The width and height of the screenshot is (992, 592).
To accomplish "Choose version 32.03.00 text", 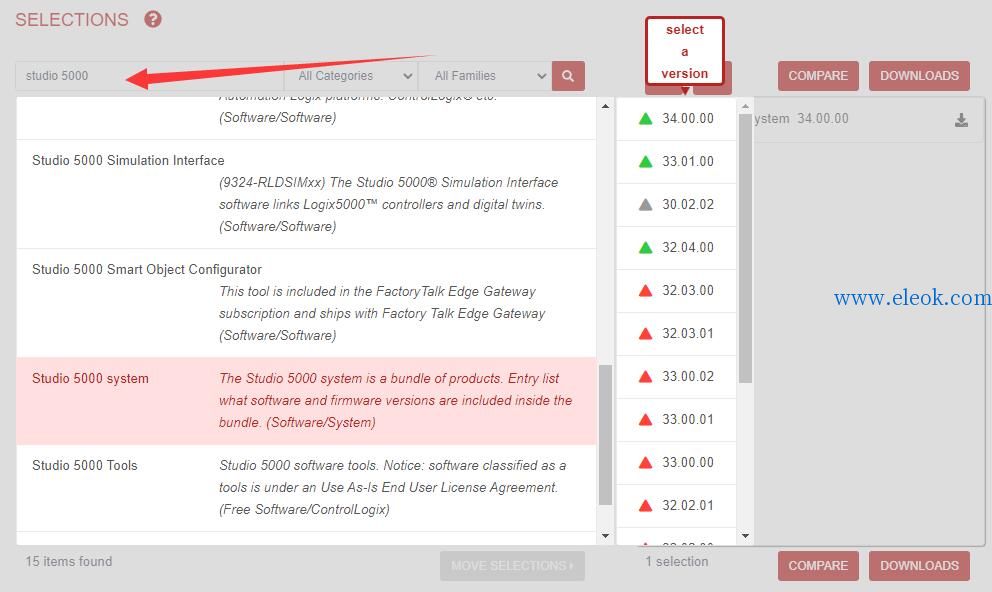I will click(688, 290).
